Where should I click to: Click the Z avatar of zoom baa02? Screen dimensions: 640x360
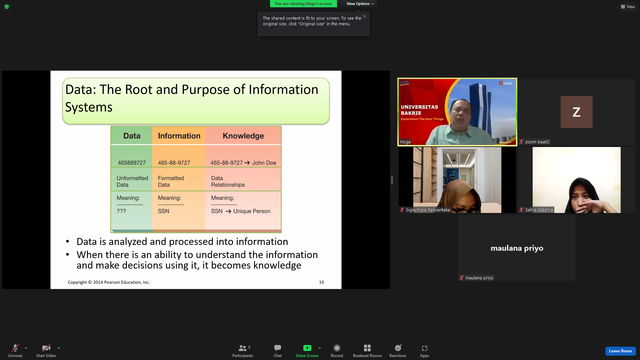pos(576,112)
